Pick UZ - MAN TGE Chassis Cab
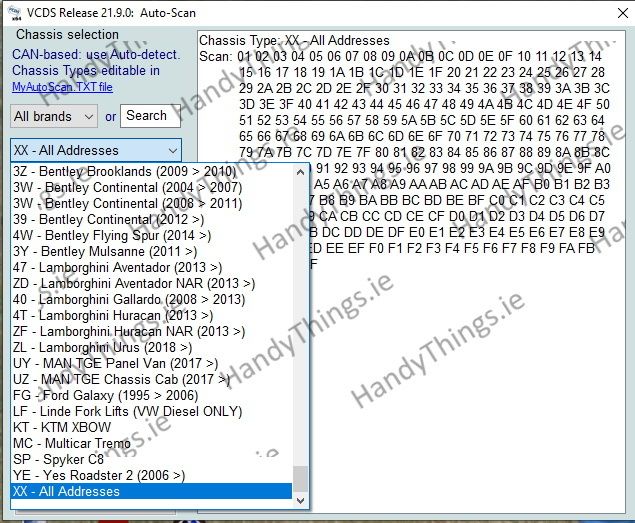This screenshot has width=635, height=523. (x=151, y=380)
